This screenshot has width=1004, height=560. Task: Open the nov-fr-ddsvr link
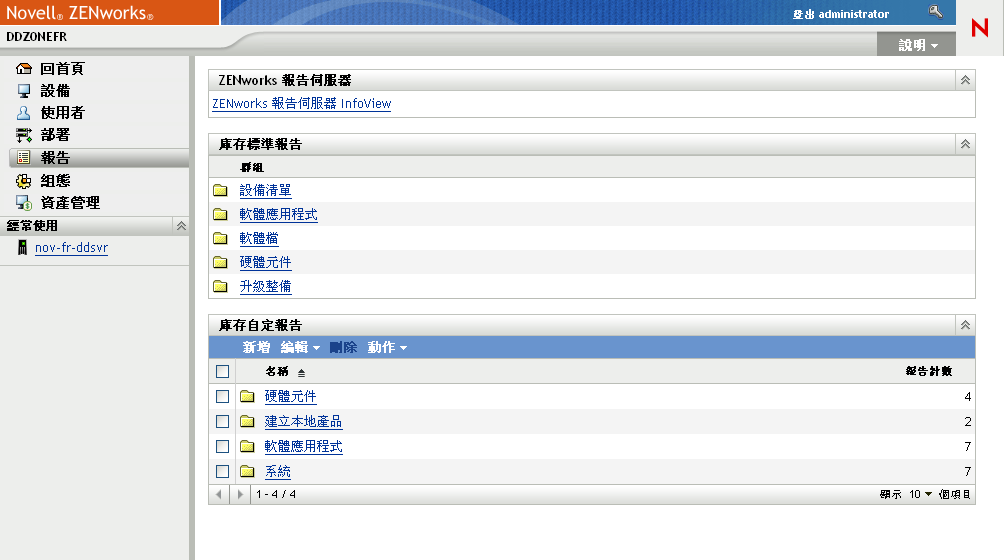[x=71, y=248]
